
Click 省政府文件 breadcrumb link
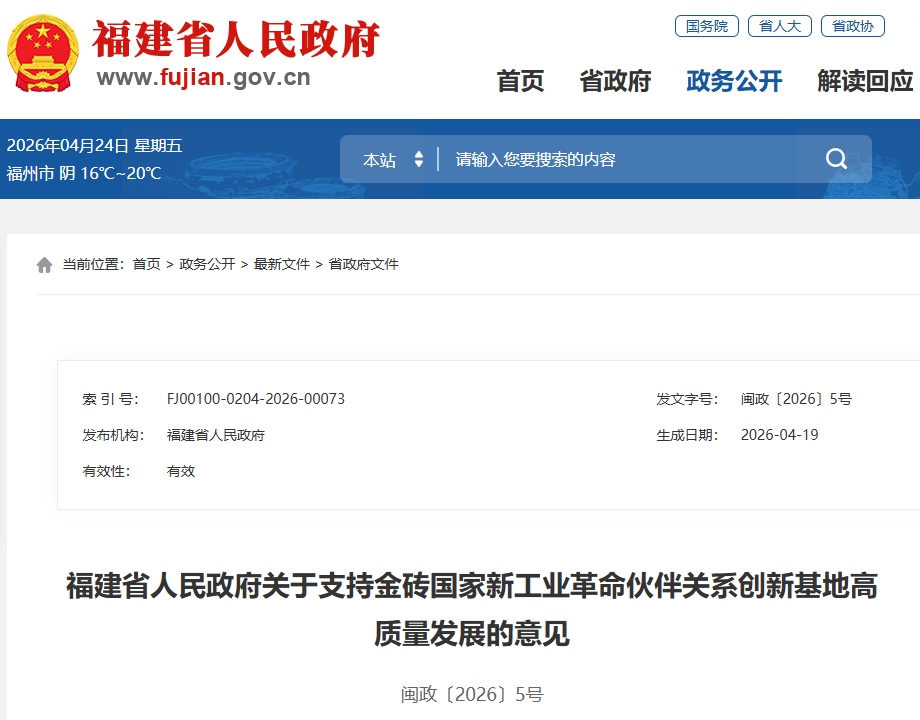363,264
